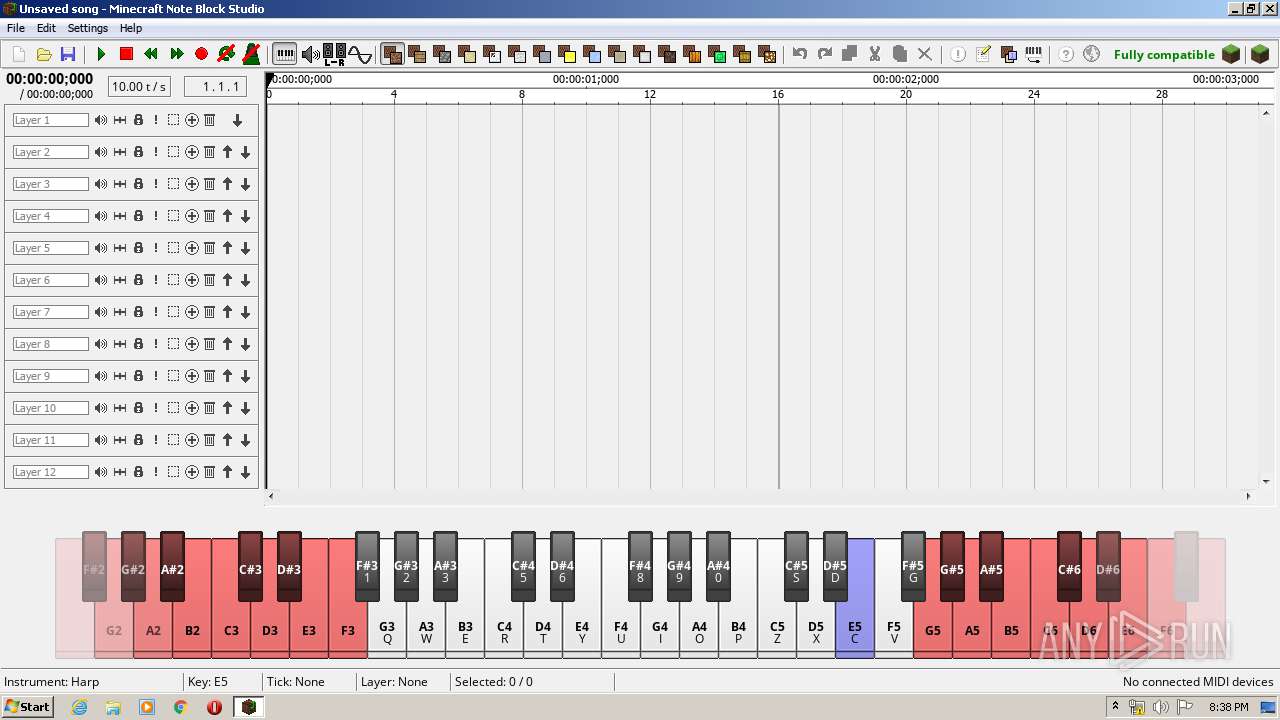Image resolution: width=1280 pixels, height=720 pixels.
Task: Save the song with the floppy disk icon
Action: pos(68,54)
